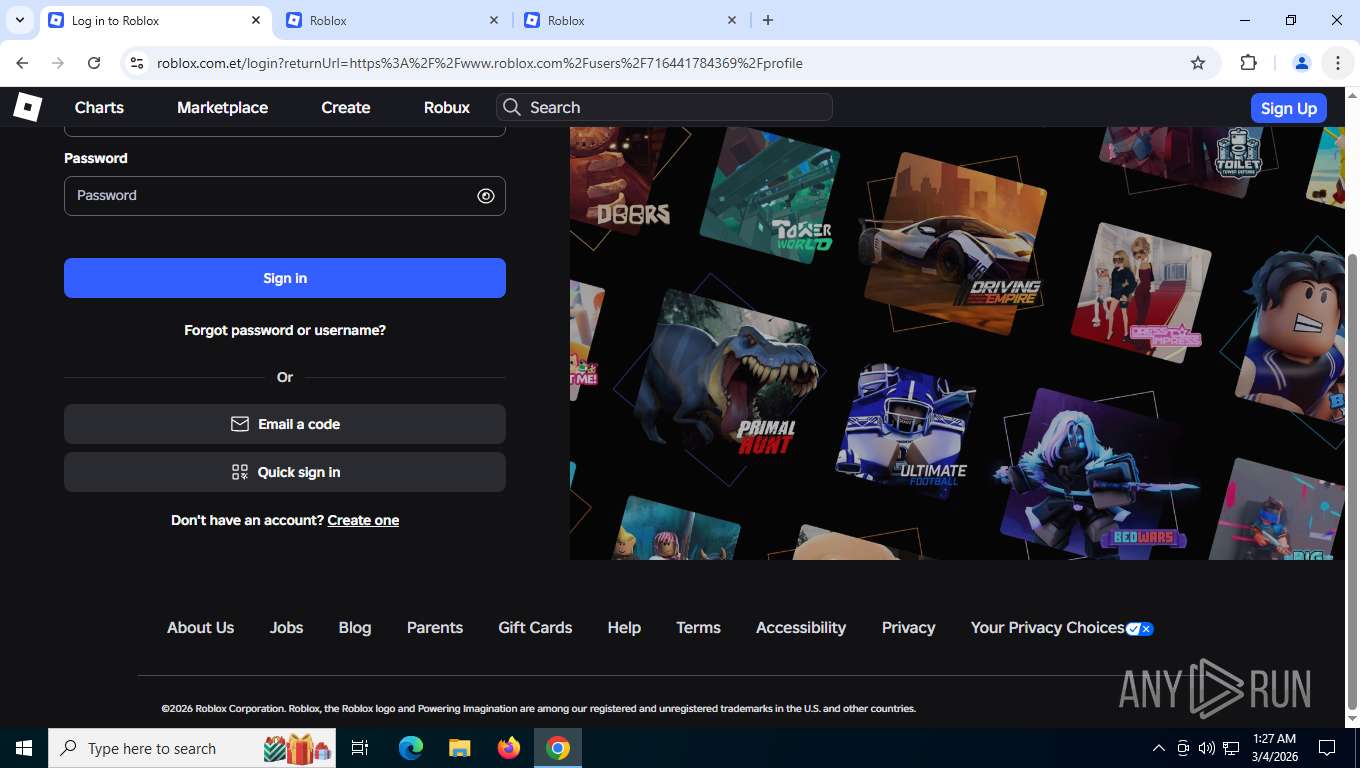The height and width of the screenshot is (768, 1360).
Task: Click the Sign Up button
Action: click(x=1289, y=108)
